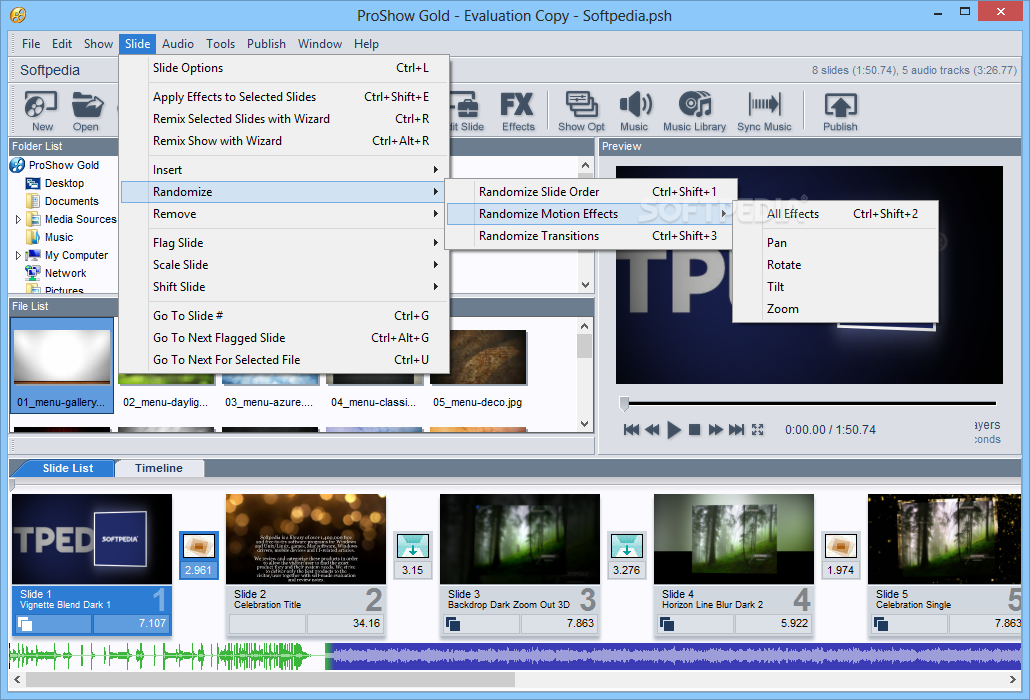Open the FX Effects toolbar icon
Image resolution: width=1030 pixels, height=700 pixels.
point(518,110)
